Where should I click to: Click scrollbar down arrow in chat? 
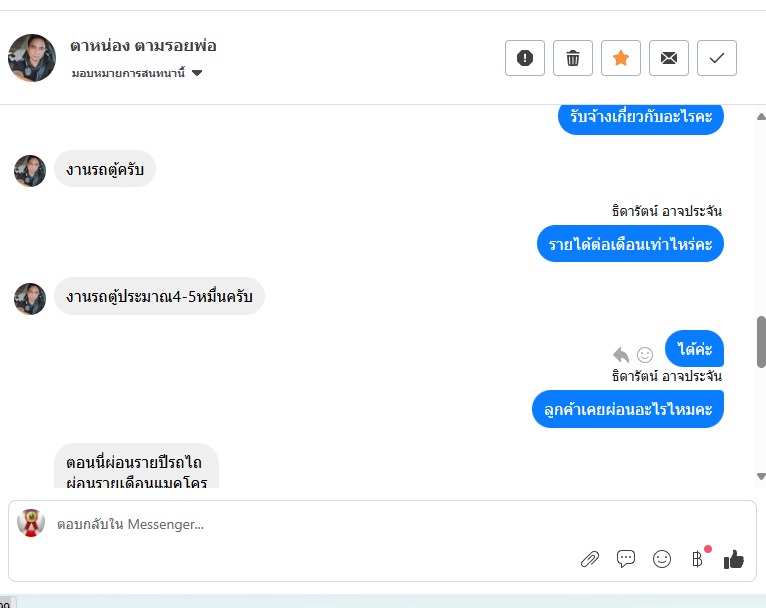[x=761, y=476]
